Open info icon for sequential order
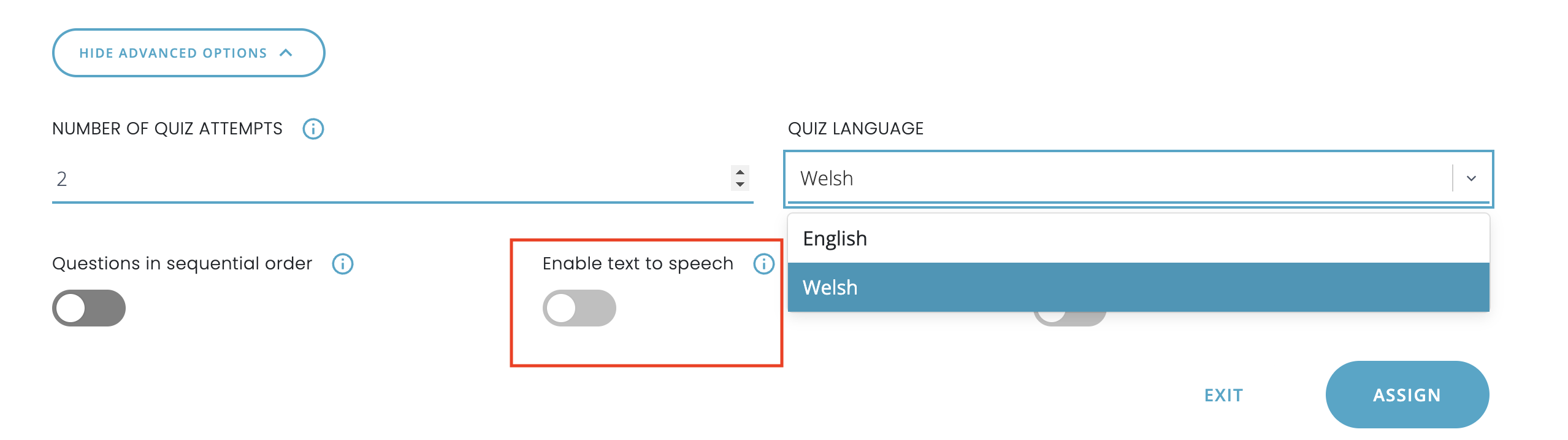Image resolution: width=1568 pixels, height=440 pixels. tap(343, 264)
